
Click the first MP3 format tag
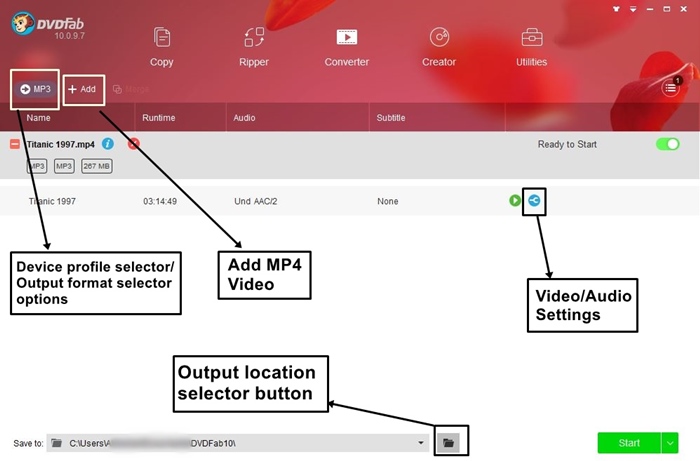(x=37, y=166)
